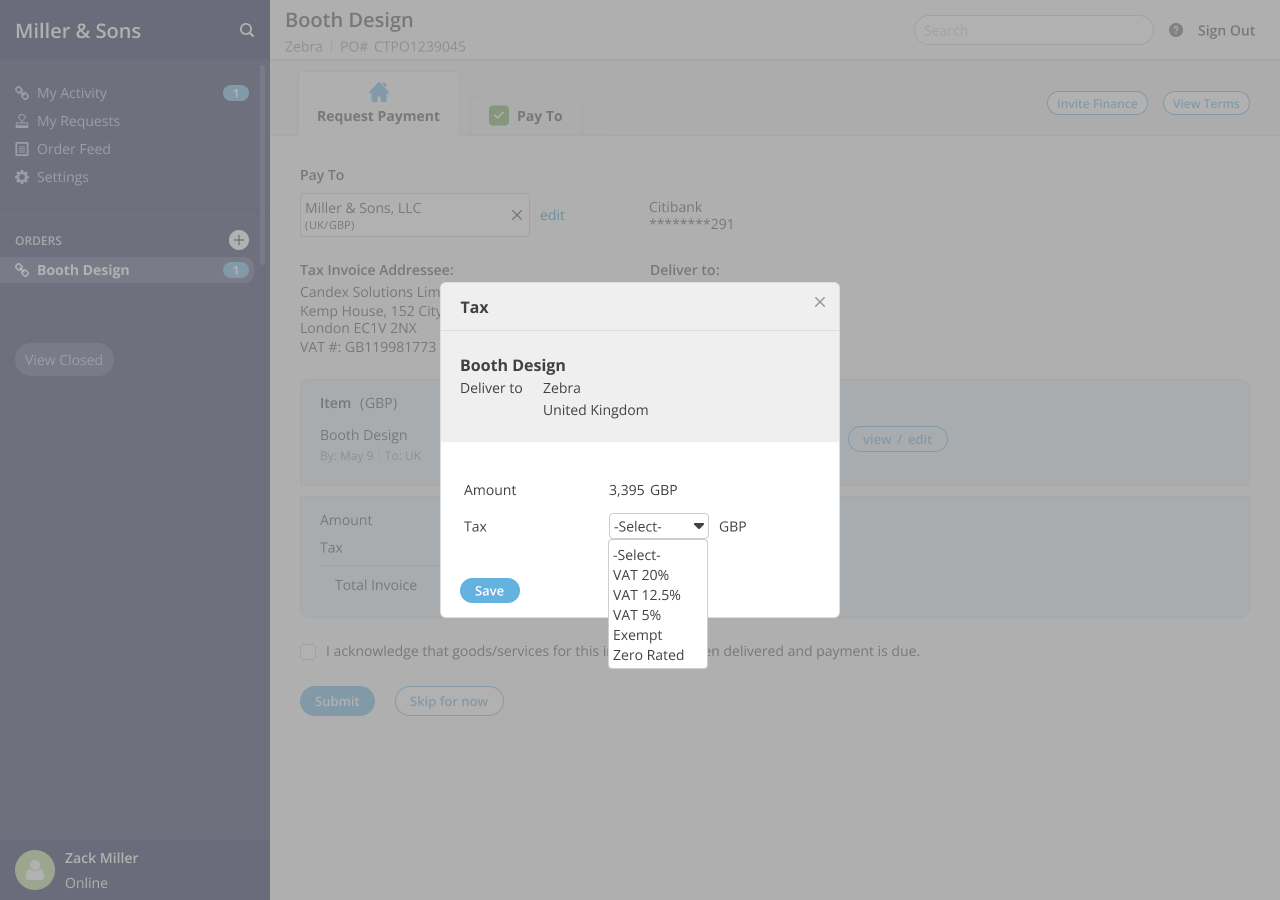Image resolution: width=1280 pixels, height=900 pixels.
Task: Expand the Tax select dropdown
Action: [658, 526]
